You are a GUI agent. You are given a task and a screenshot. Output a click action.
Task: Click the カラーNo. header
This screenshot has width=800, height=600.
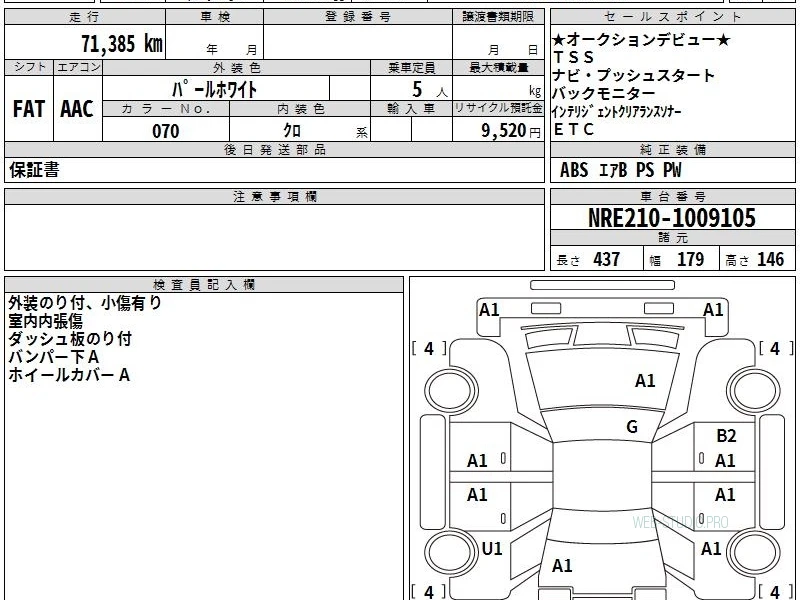[166, 109]
